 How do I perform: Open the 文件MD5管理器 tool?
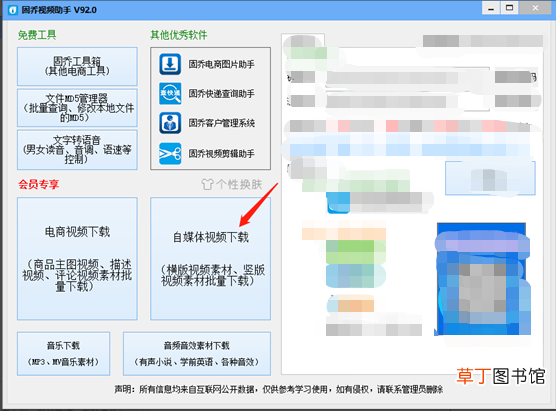(77, 108)
